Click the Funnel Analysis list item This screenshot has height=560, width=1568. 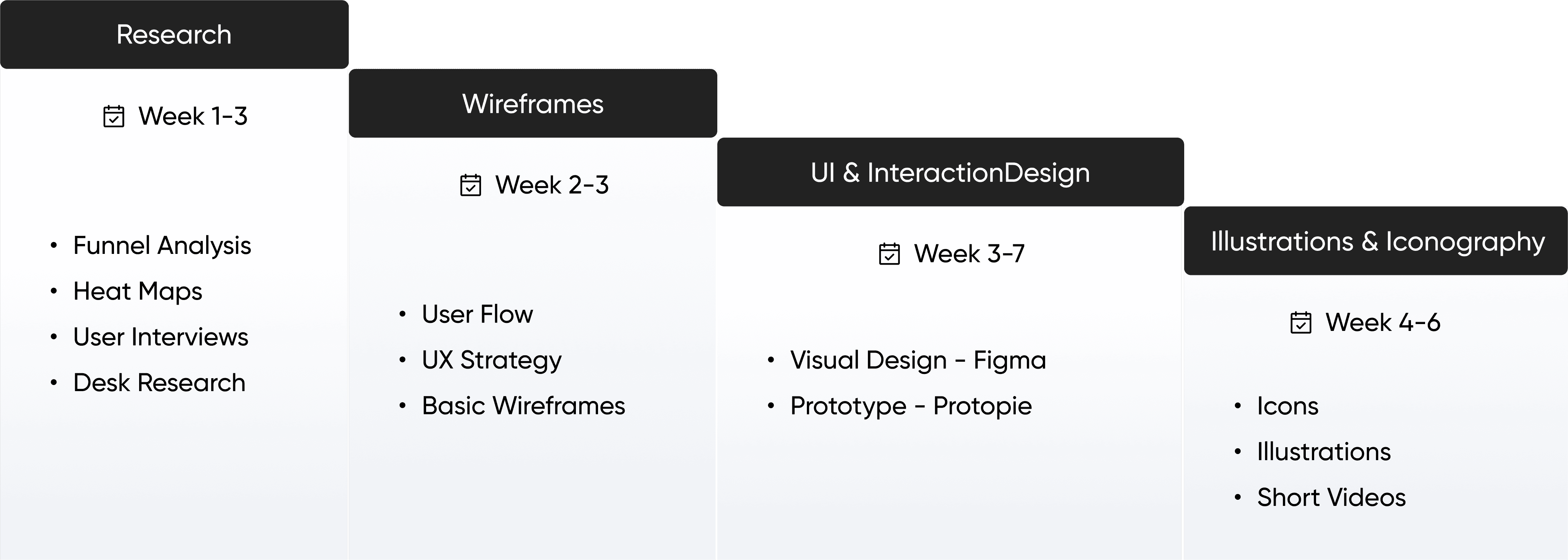pos(162,245)
